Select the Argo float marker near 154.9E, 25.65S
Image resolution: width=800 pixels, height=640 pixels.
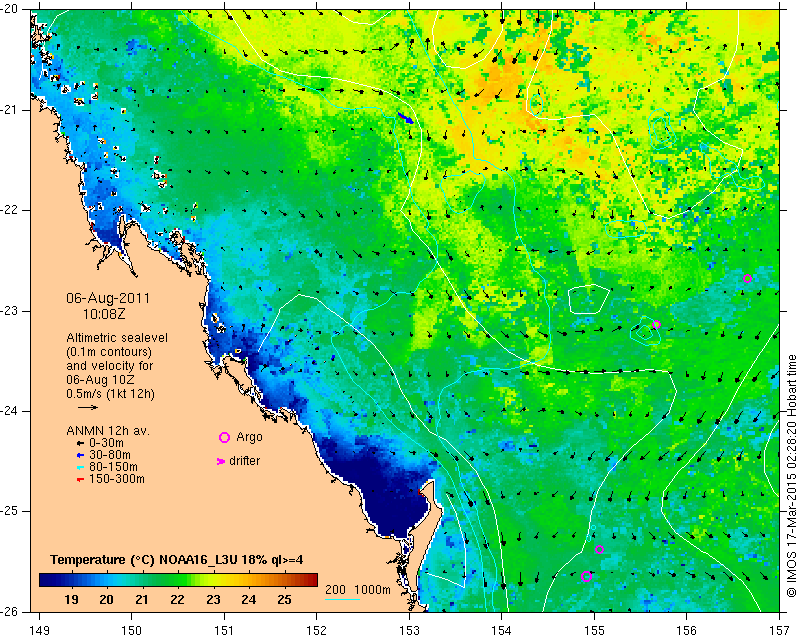coord(586,577)
